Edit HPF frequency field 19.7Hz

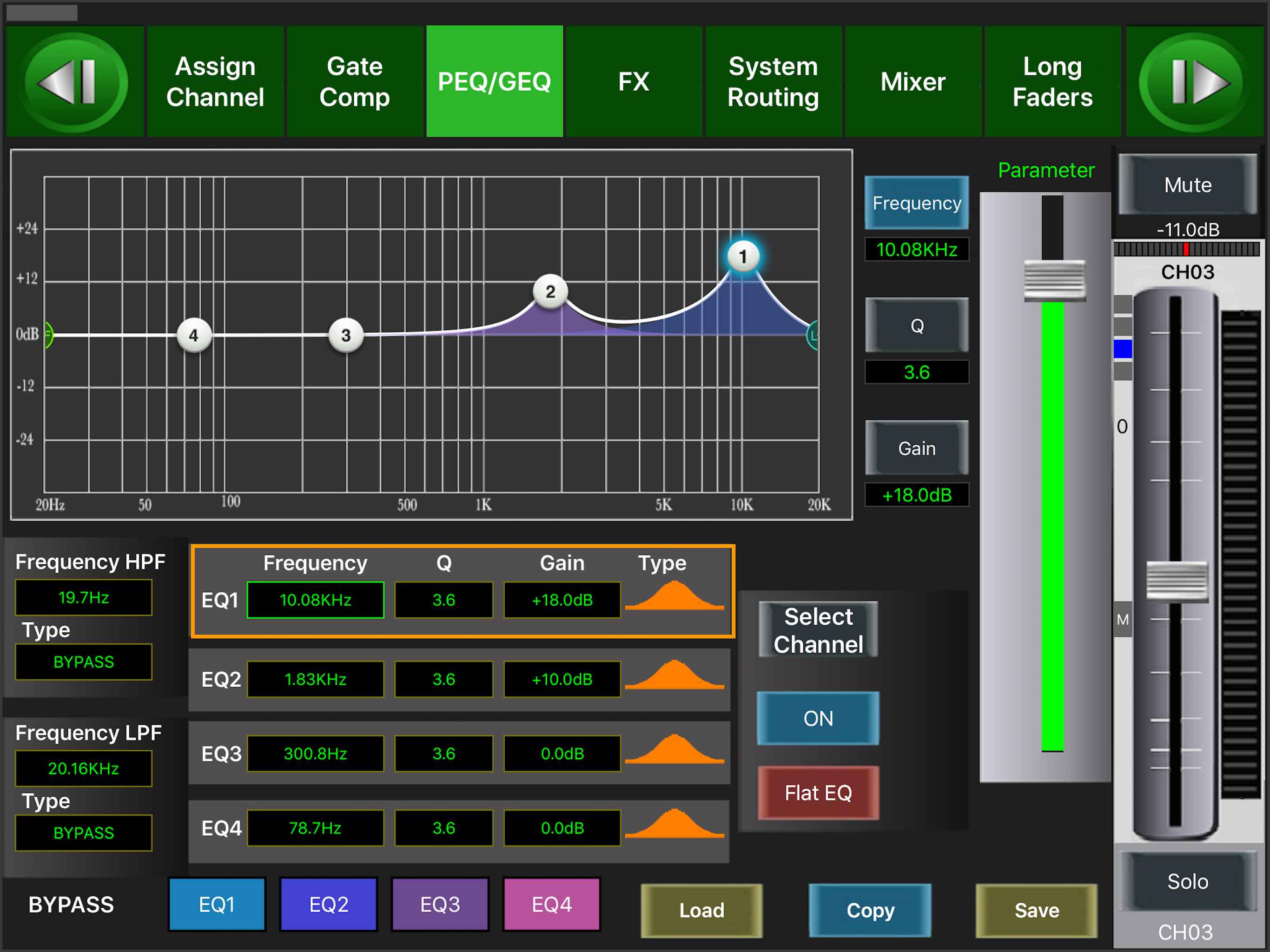84,597
